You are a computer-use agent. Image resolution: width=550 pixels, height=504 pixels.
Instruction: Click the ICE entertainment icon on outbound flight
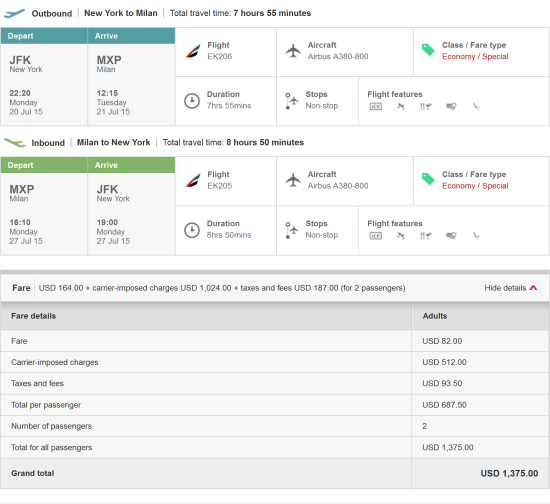[375, 106]
